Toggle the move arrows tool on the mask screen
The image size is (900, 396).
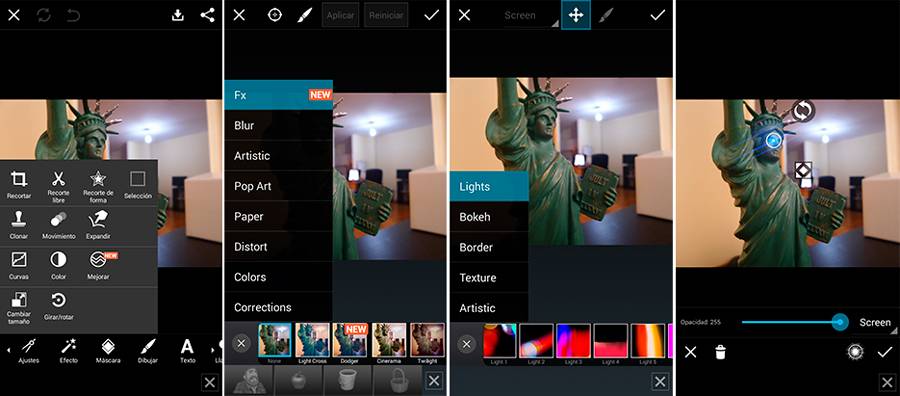[576, 15]
